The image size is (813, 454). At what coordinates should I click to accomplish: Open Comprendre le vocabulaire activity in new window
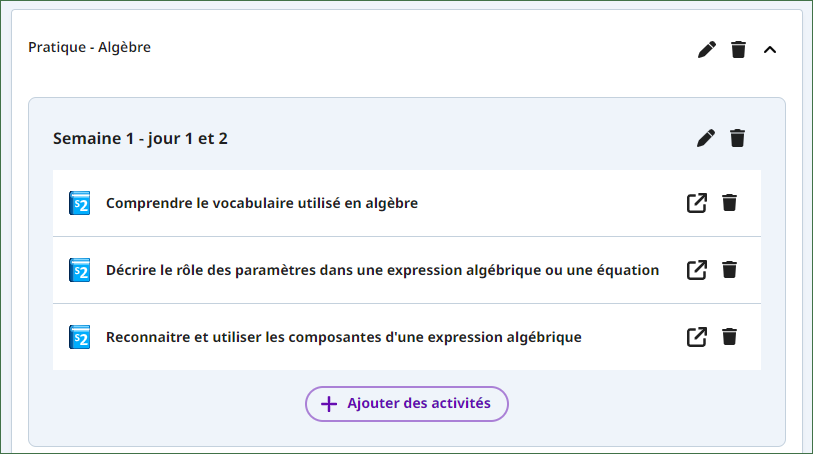[x=697, y=203]
